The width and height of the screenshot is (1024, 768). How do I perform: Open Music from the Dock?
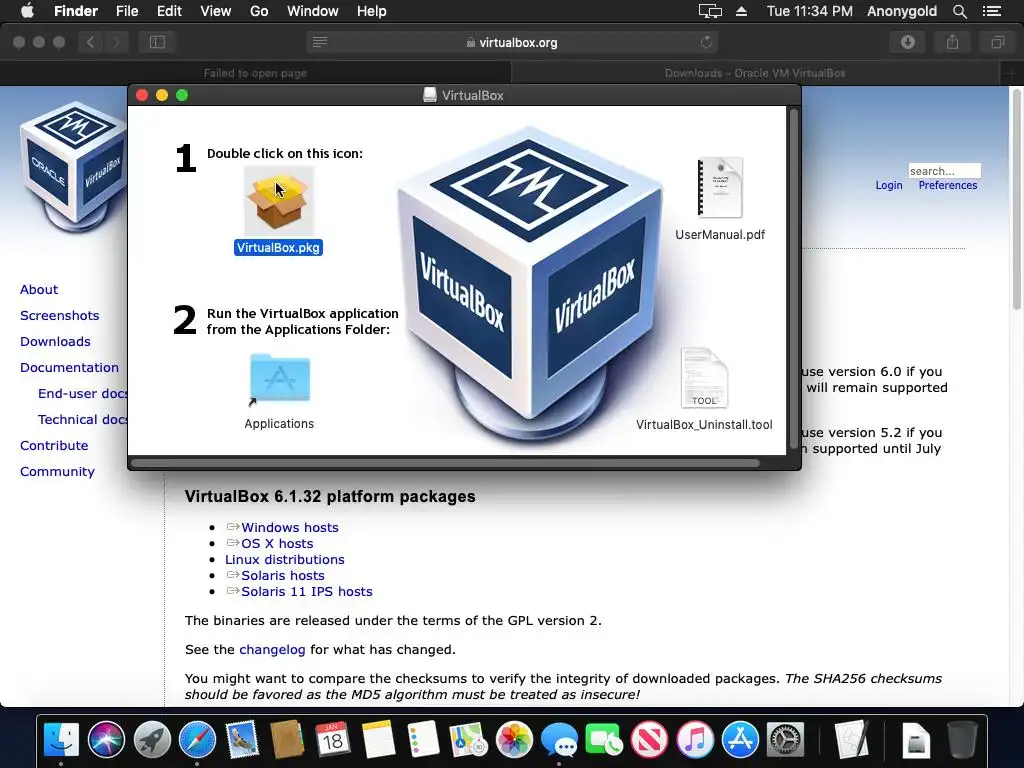[695, 739]
